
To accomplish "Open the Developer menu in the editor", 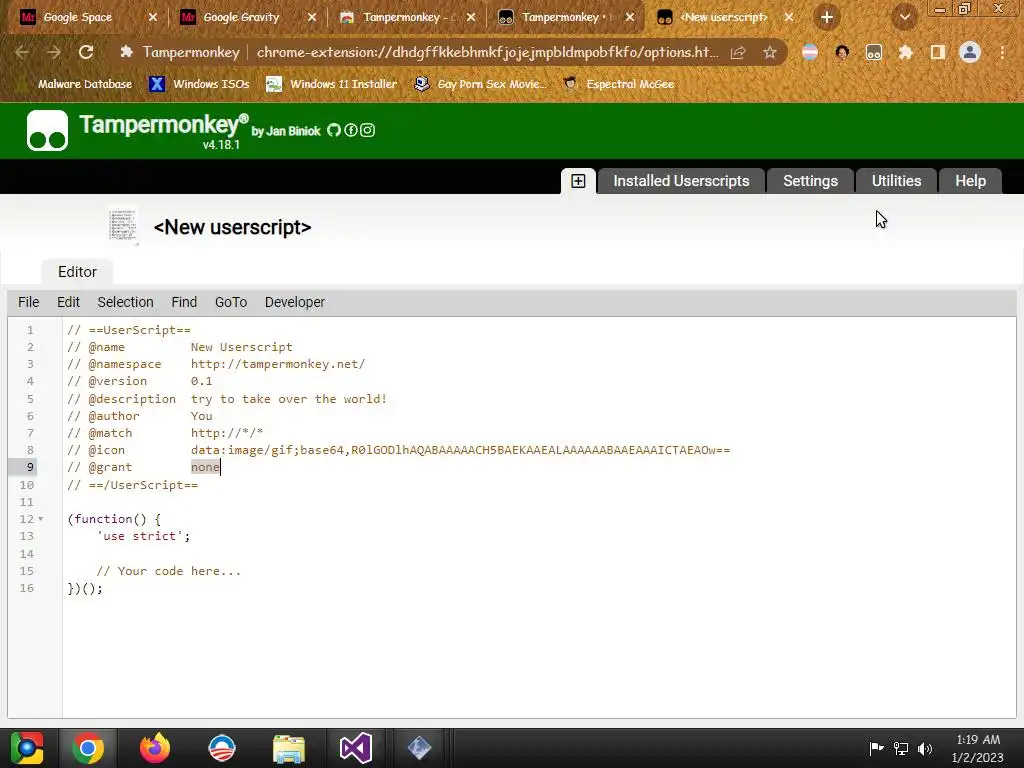I will coord(295,302).
